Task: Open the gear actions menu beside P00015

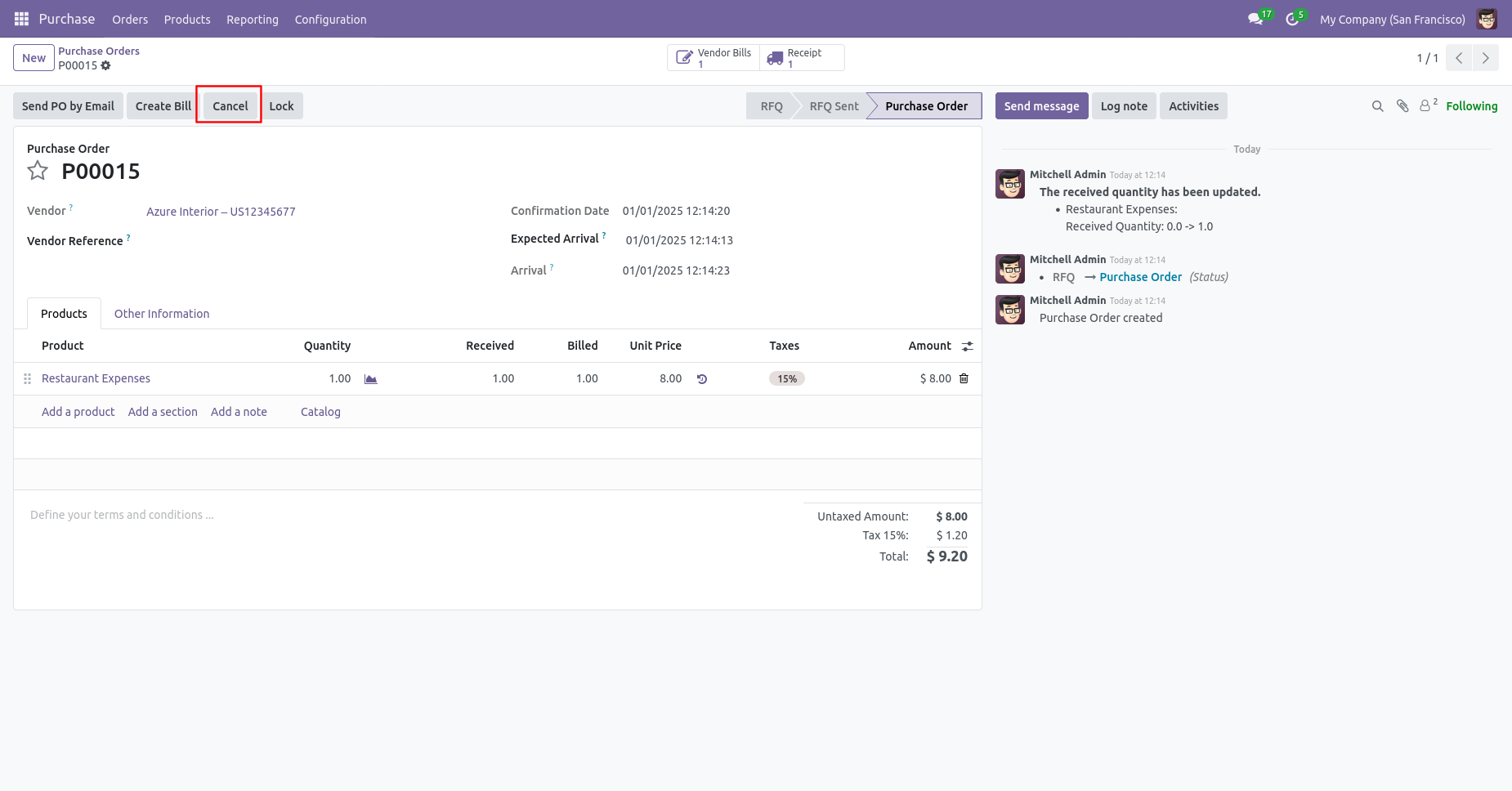Action: click(x=105, y=65)
